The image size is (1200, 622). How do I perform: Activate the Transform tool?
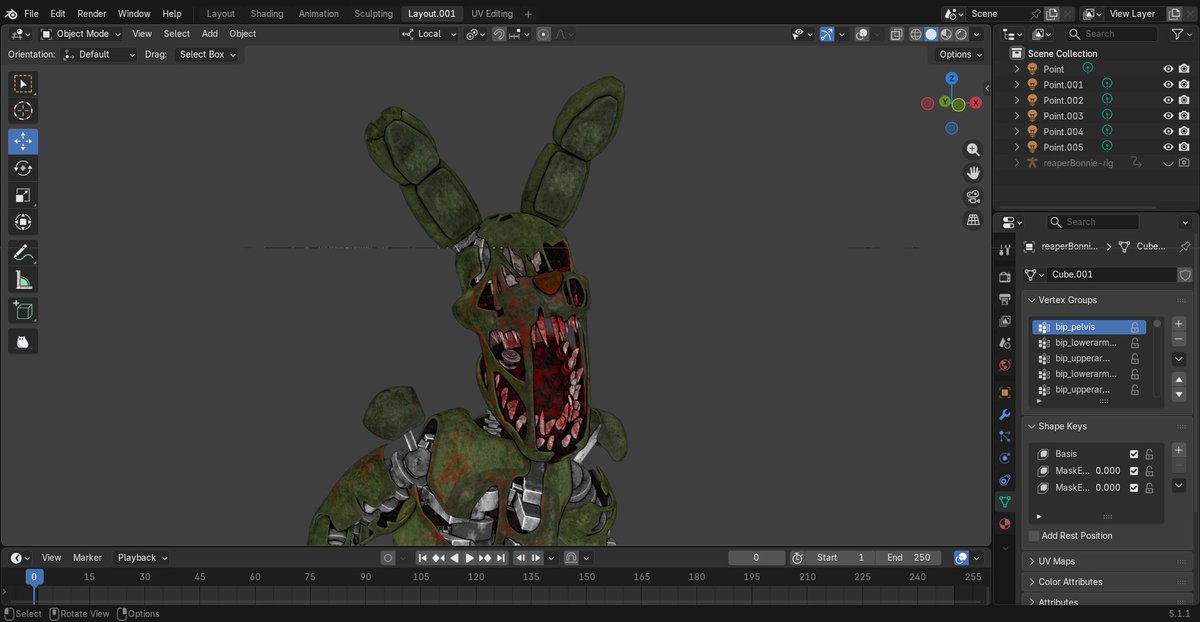(x=23, y=222)
